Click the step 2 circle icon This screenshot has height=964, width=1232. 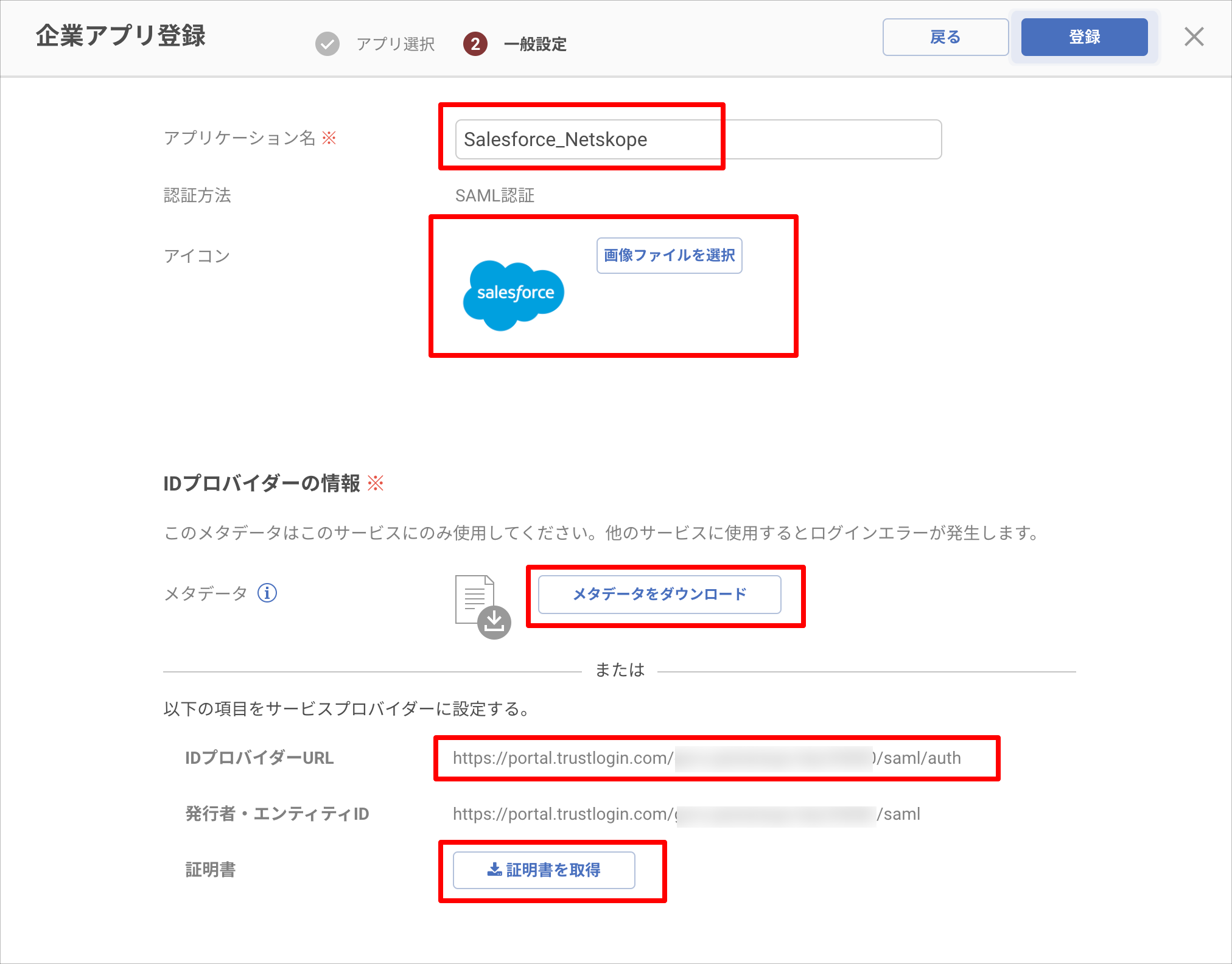point(475,44)
